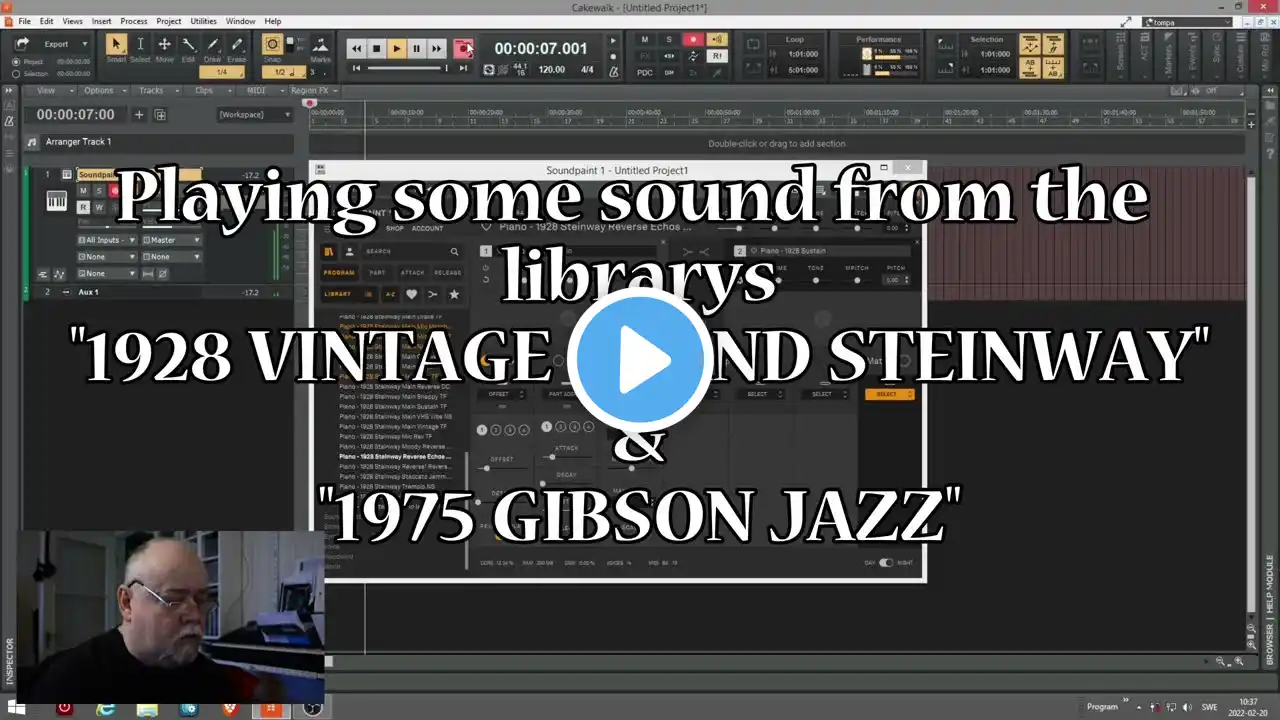
Task: Add a new track with plus icon
Action: (139, 115)
